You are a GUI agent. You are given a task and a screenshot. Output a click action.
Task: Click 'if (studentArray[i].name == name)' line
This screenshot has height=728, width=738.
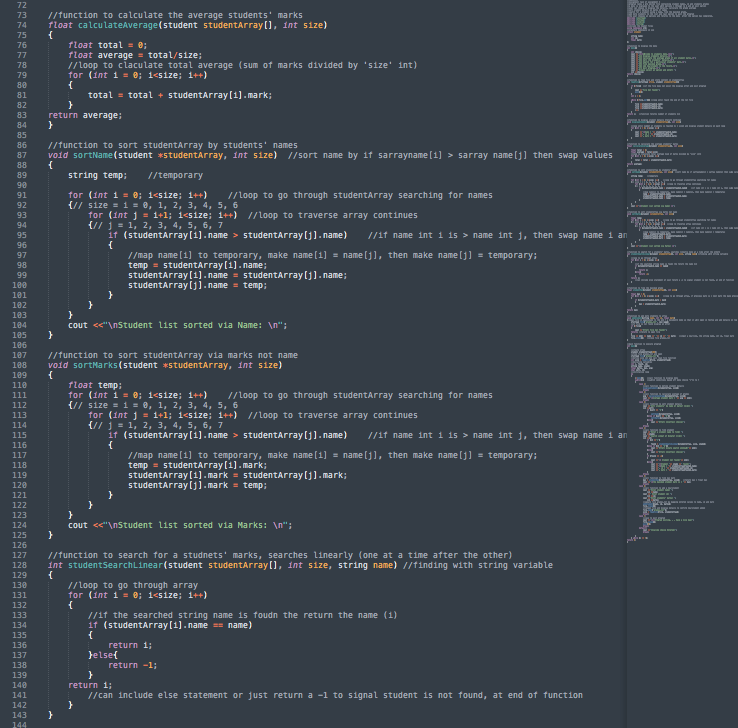pos(170,625)
